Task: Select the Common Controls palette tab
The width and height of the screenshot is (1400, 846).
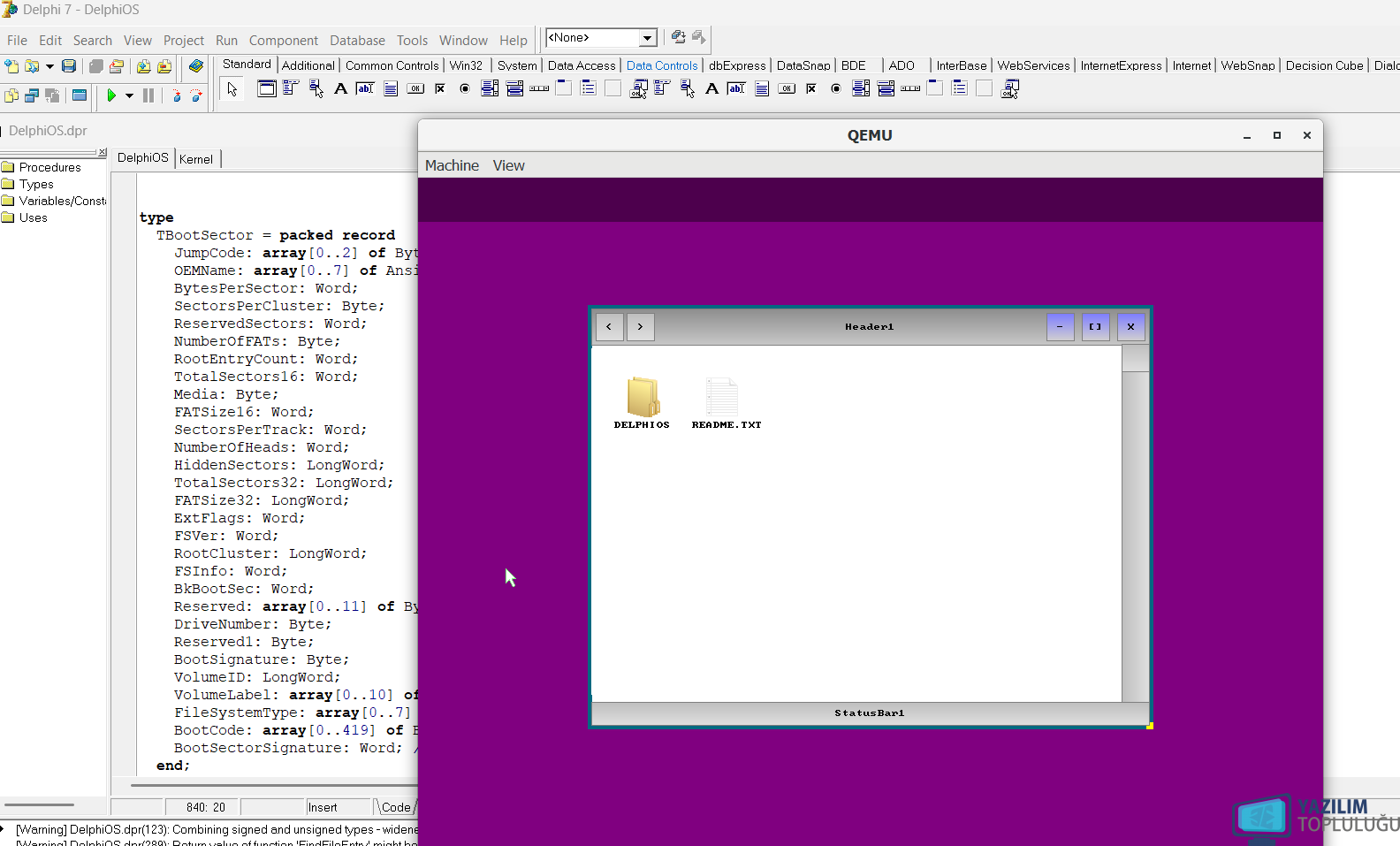Action: click(392, 65)
